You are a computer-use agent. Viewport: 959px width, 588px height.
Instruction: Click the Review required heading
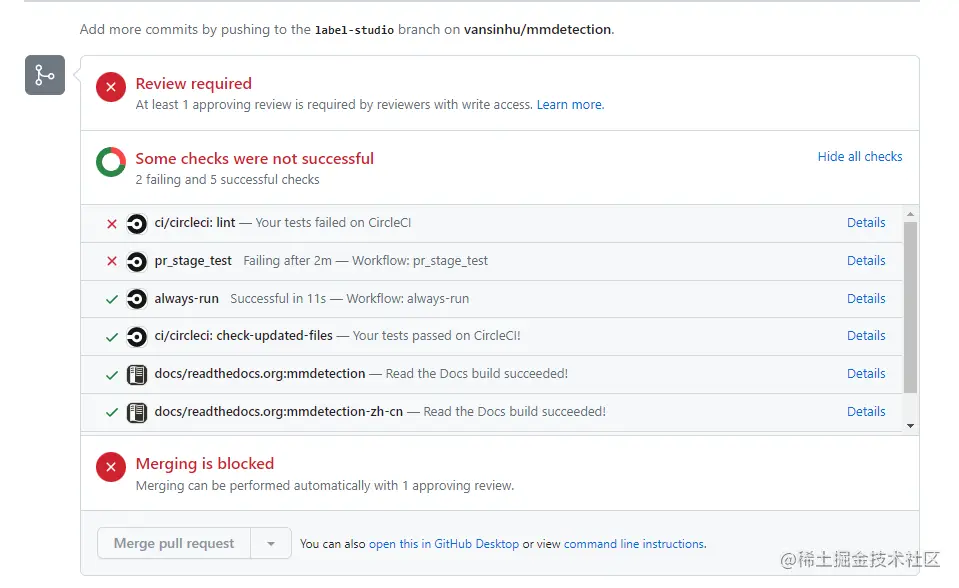click(193, 84)
